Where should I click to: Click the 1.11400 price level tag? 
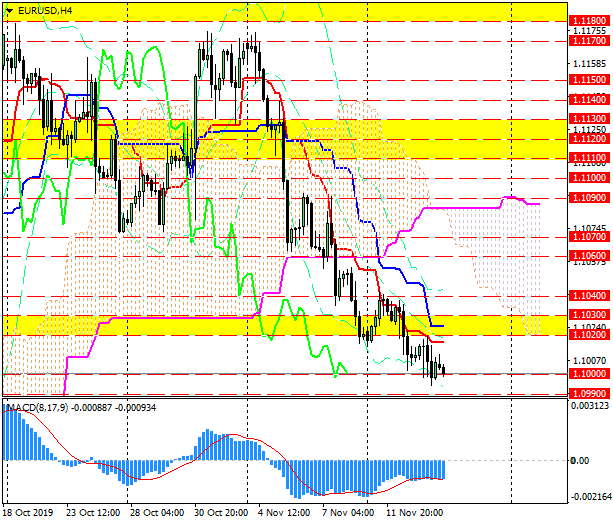click(x=585, y=100)
